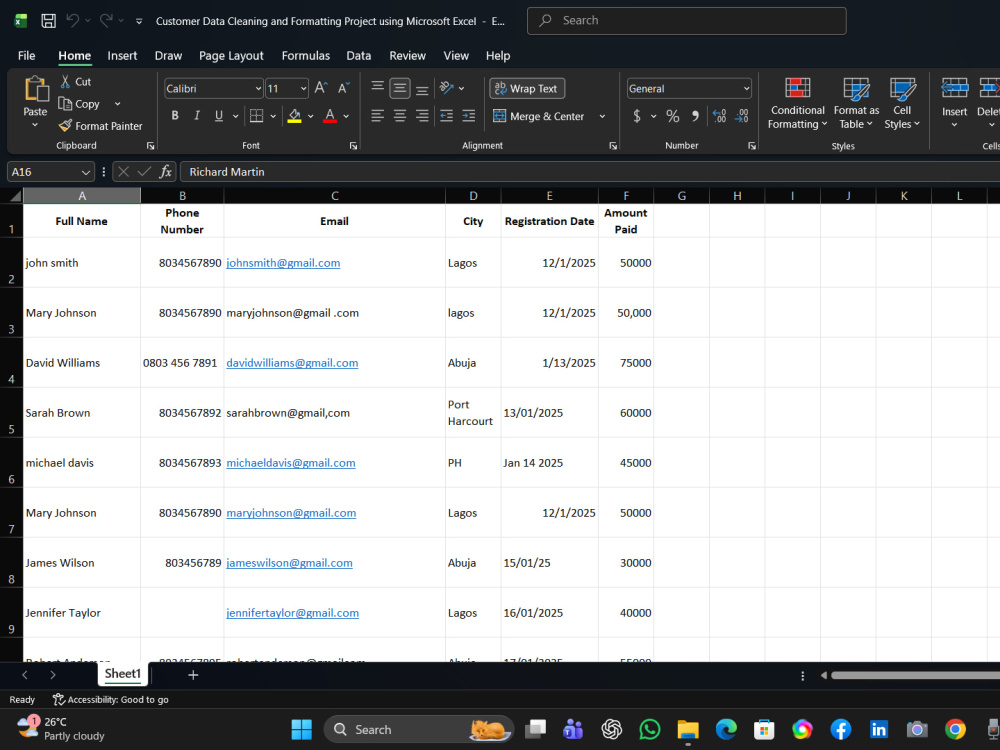The image size is (1000, 750).
Task: Click Decrease Indent icon
Action: point(446,116)
